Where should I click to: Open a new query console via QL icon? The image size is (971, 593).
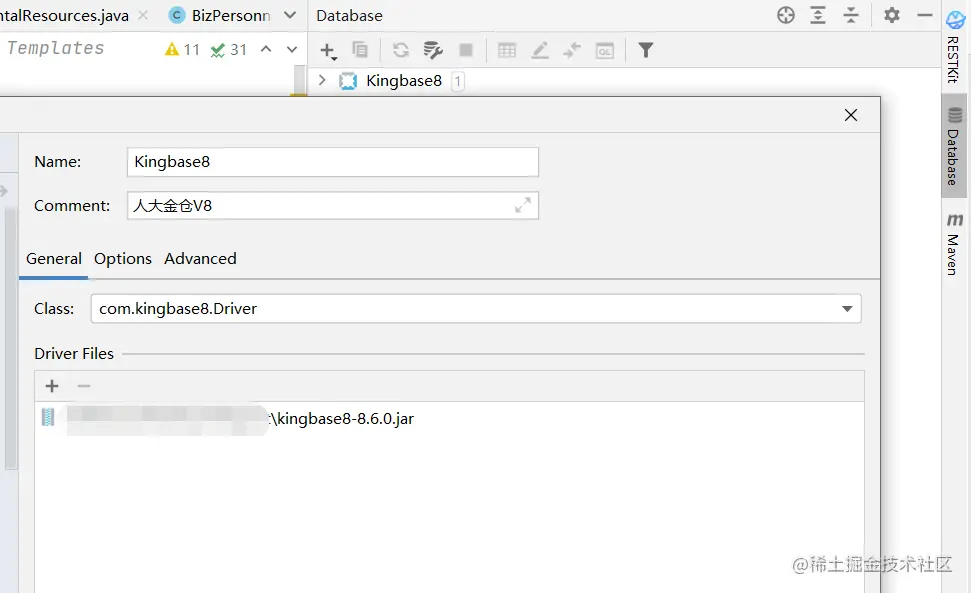(604, 50)
